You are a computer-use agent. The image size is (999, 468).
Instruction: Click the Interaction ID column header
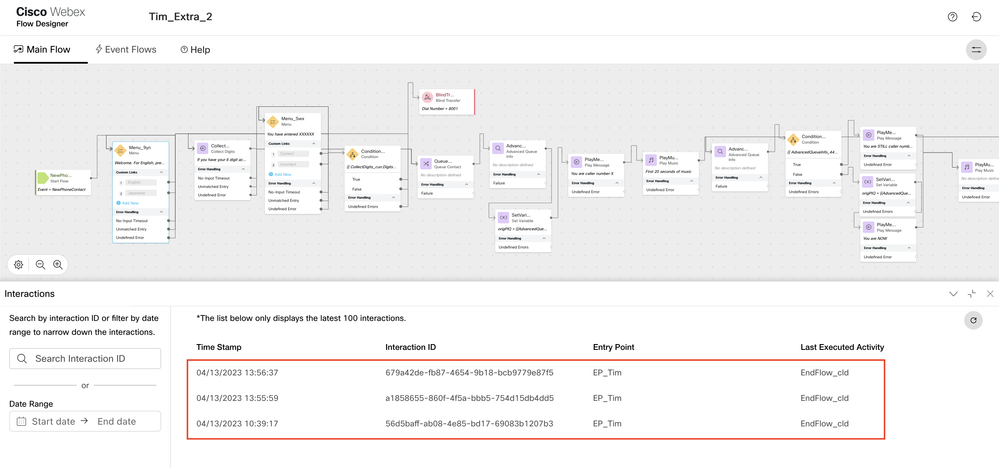click(x=410, y=347)
